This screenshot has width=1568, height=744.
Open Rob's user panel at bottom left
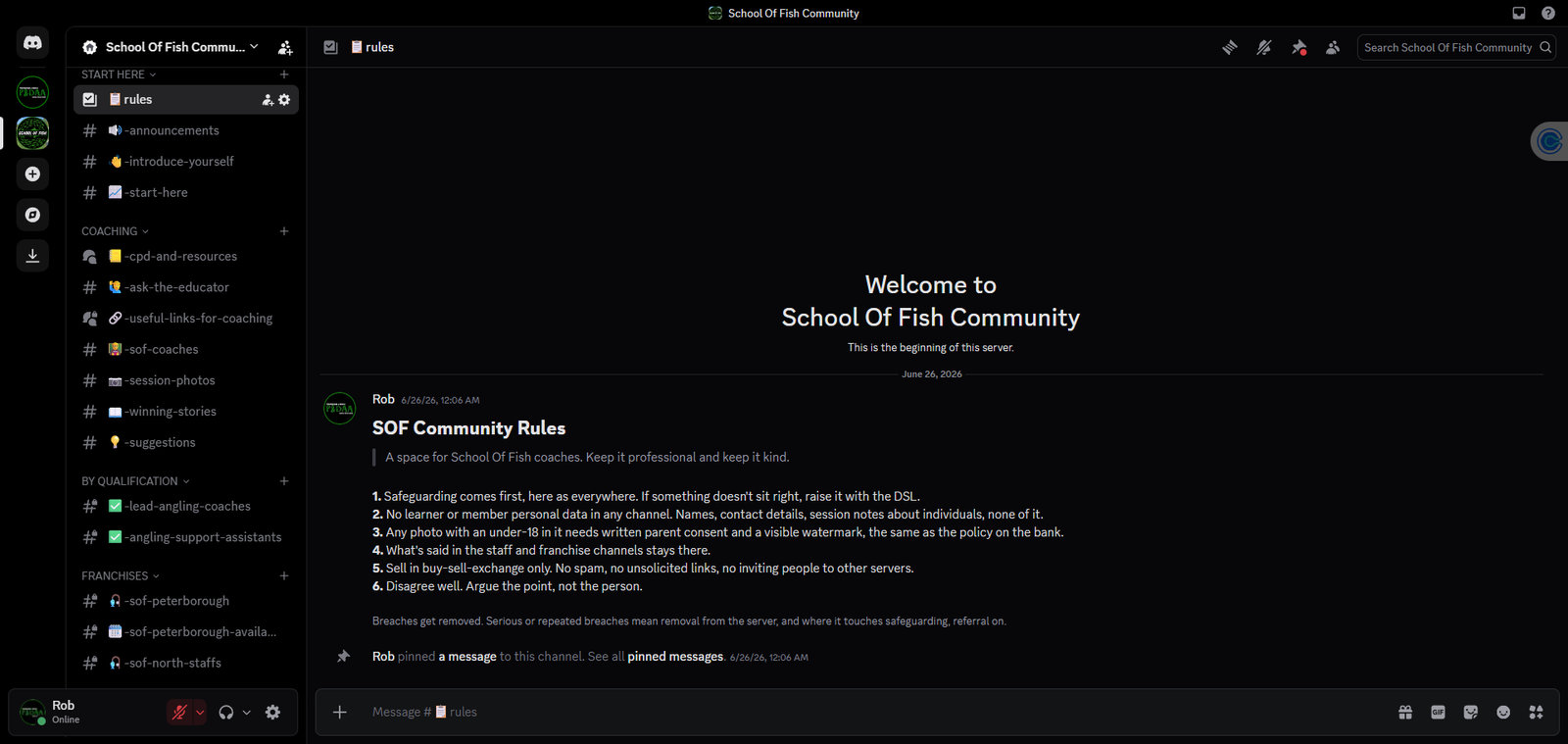tap(88, 713)
